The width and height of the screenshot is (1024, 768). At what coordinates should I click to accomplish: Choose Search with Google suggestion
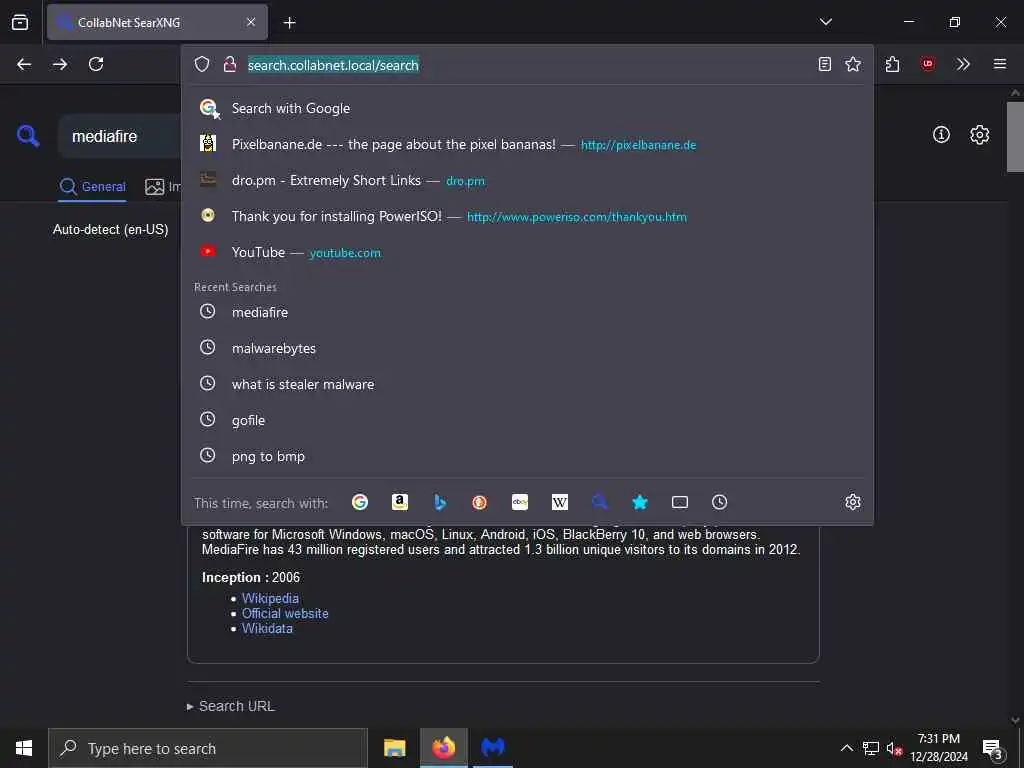pyautogui.click(x=527, y=108)
